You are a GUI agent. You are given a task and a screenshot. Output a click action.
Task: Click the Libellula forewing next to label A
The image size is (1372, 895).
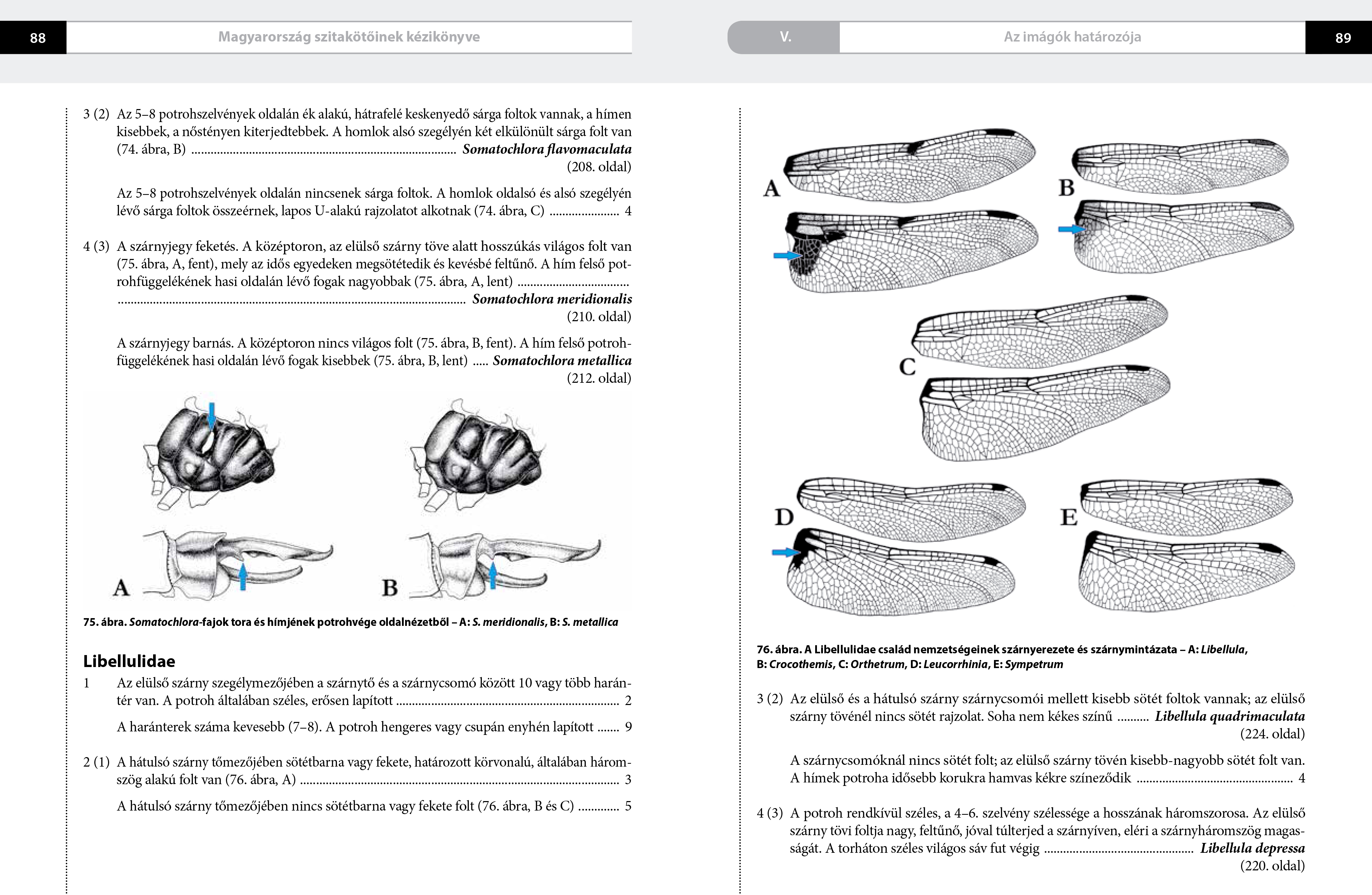909,166
